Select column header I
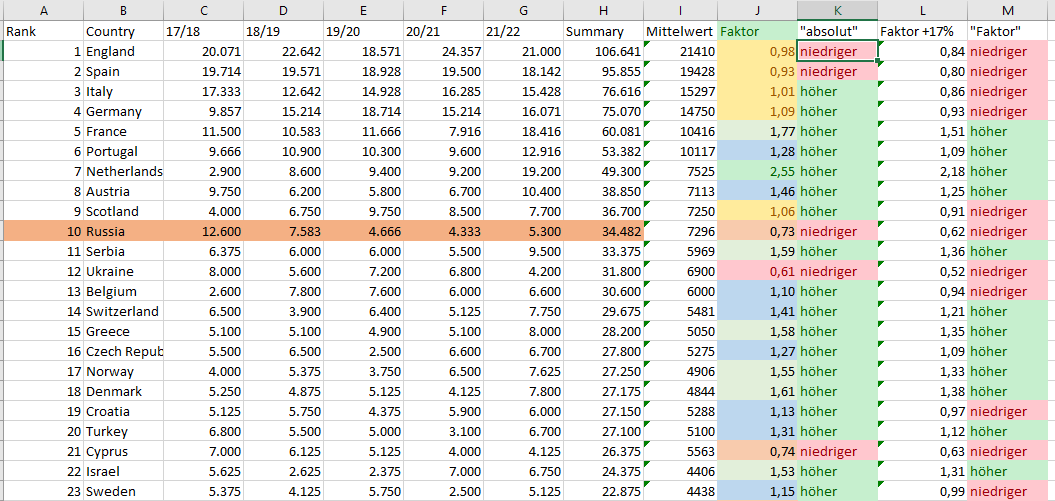 click(x=681, y=10)
